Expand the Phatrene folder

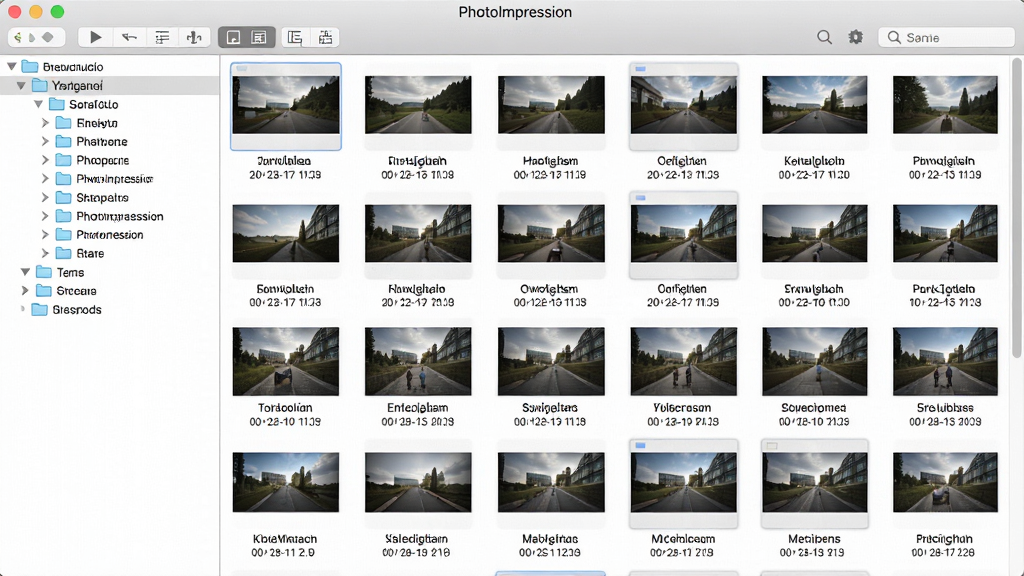pyautogui.click(x=45, y=142)
